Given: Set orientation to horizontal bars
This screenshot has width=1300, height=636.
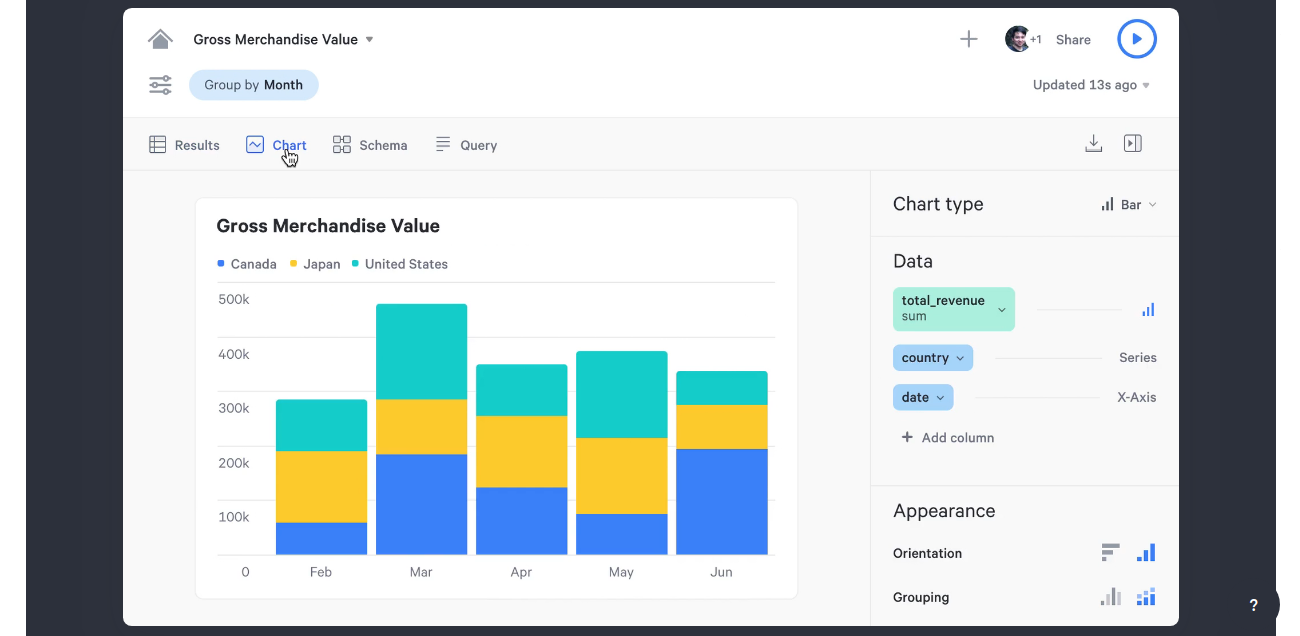Looking at the screenshot, I should (x=1110, y=553).
